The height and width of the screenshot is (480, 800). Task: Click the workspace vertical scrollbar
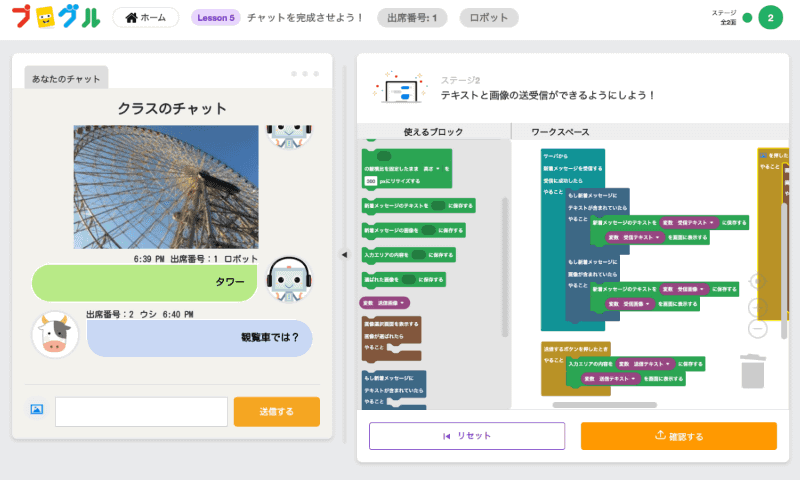coord(784,270)
